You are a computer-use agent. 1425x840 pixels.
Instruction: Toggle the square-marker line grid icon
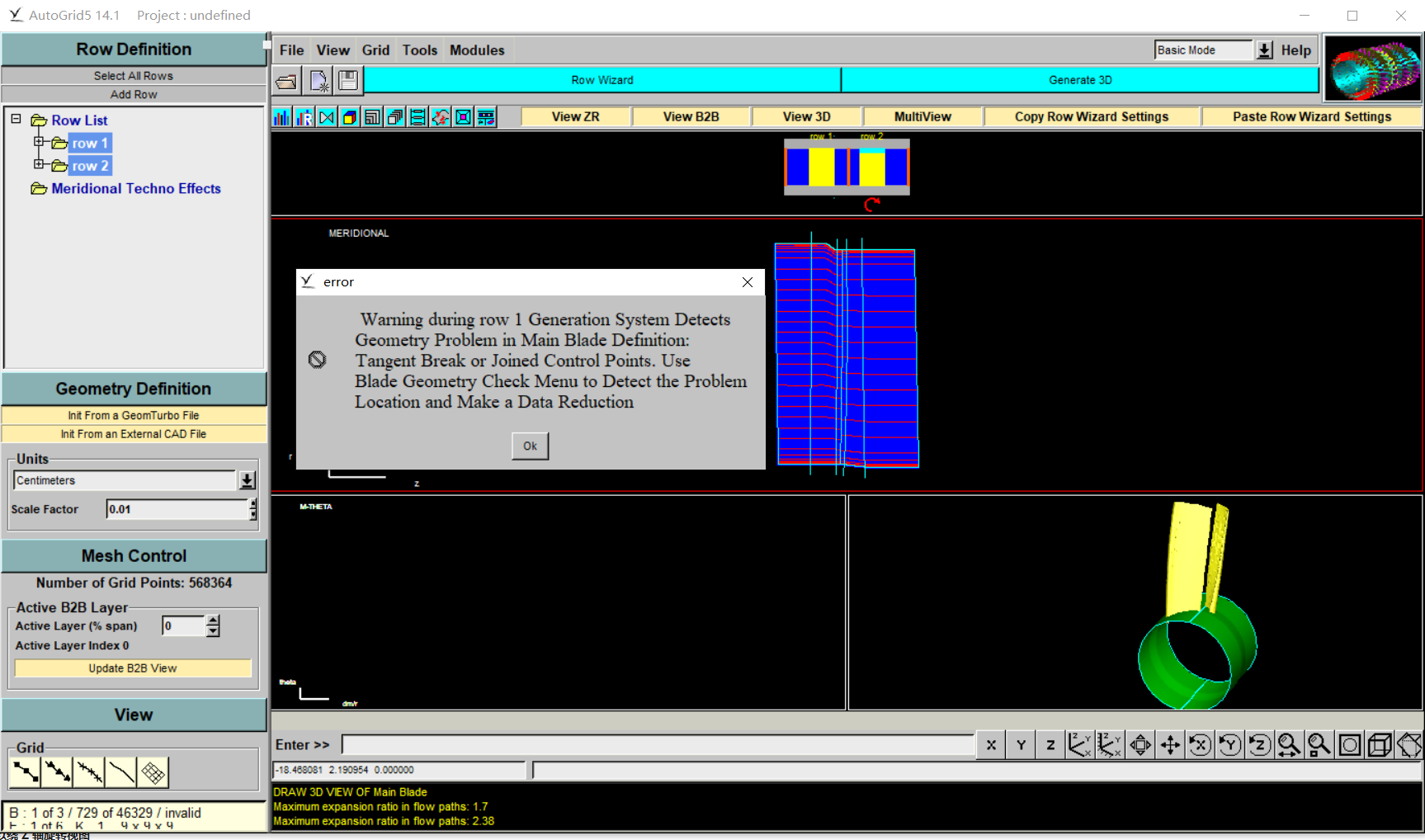pyautogui.click(x=26, y=772)
